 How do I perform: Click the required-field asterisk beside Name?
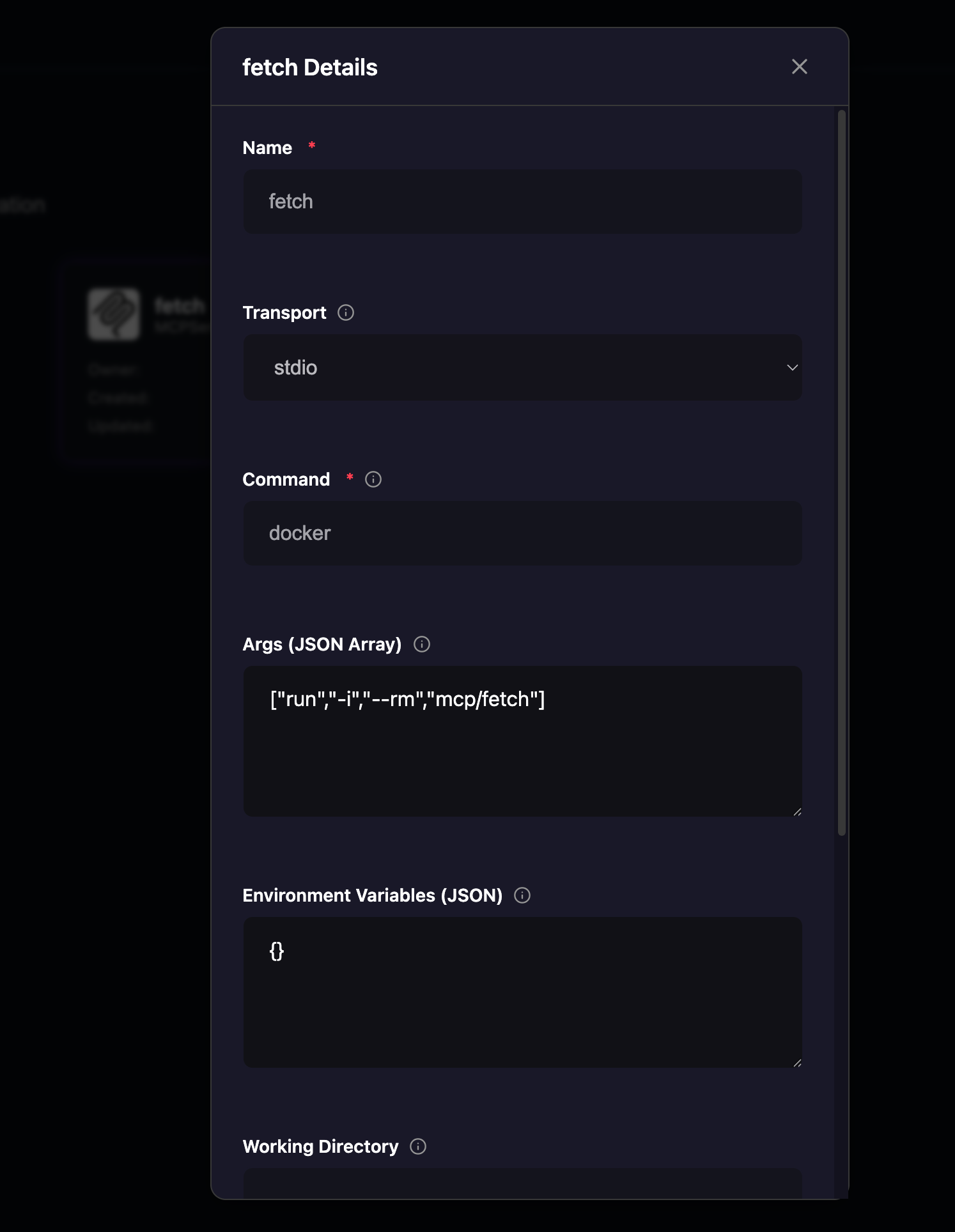tap(311, 146)
